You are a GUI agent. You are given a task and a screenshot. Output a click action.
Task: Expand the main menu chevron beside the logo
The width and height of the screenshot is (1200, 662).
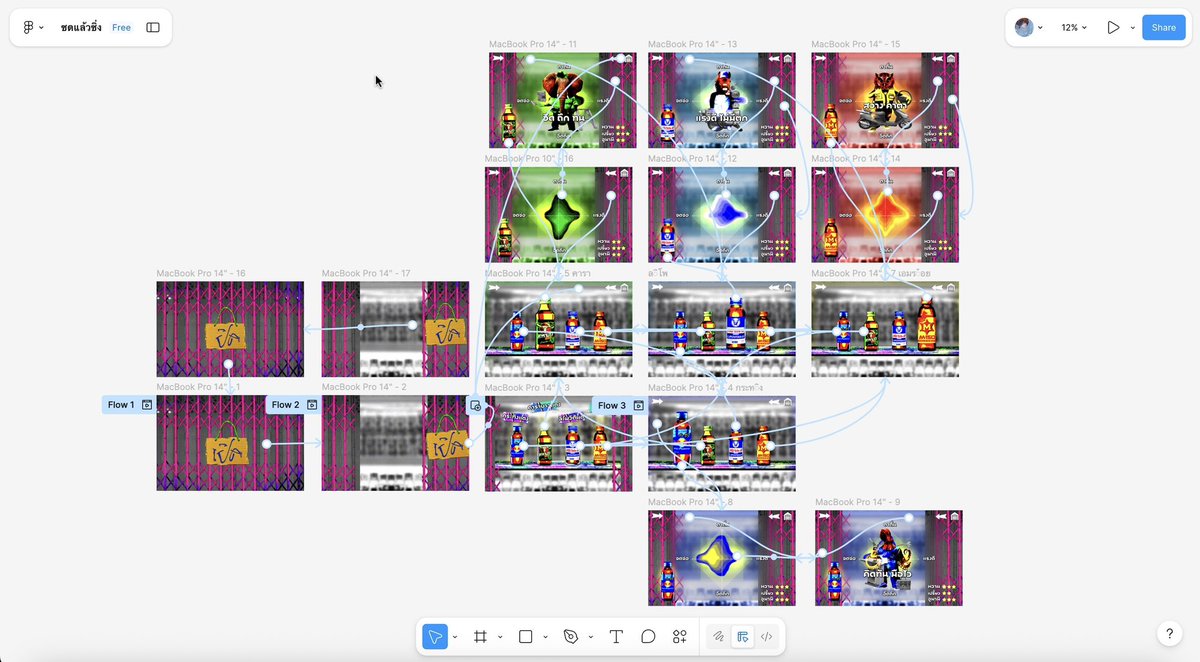pos(41,28)
